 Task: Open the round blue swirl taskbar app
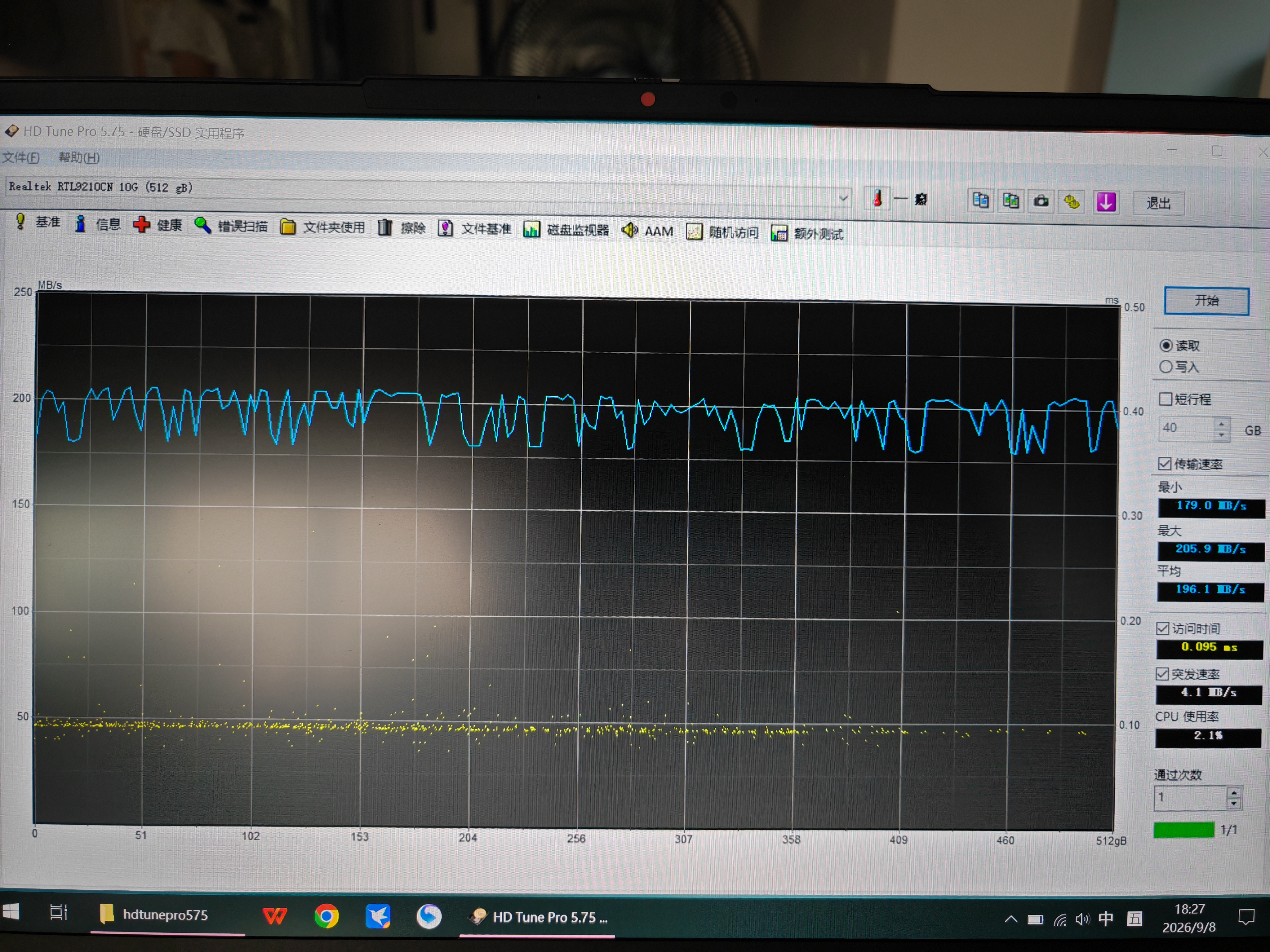429,916
